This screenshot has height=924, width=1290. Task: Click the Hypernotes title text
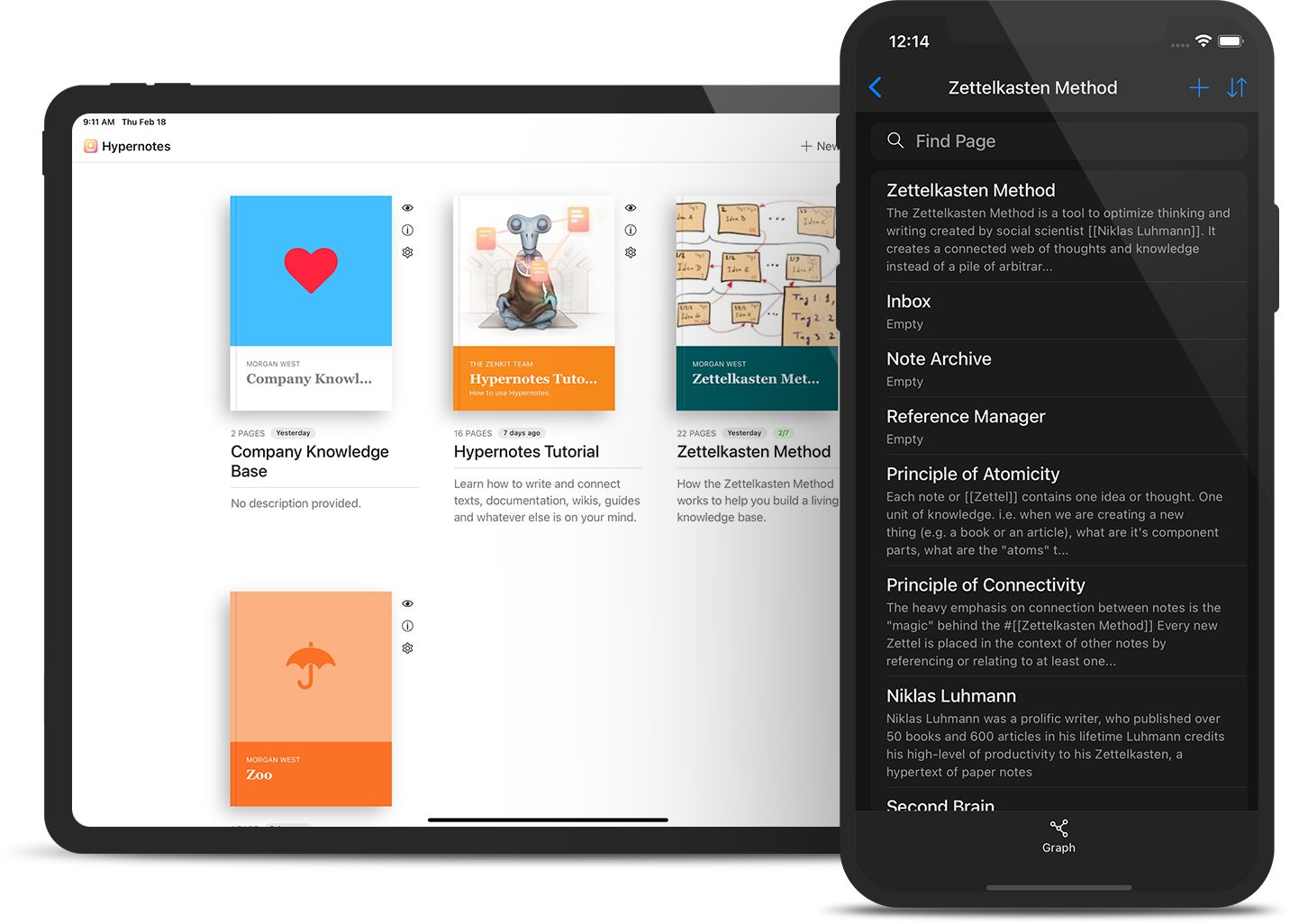136,146
